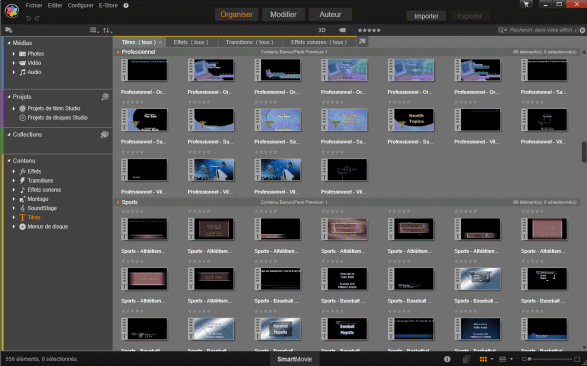
Task: Collapse the Professionnel group header
Action: pos(118,52)
